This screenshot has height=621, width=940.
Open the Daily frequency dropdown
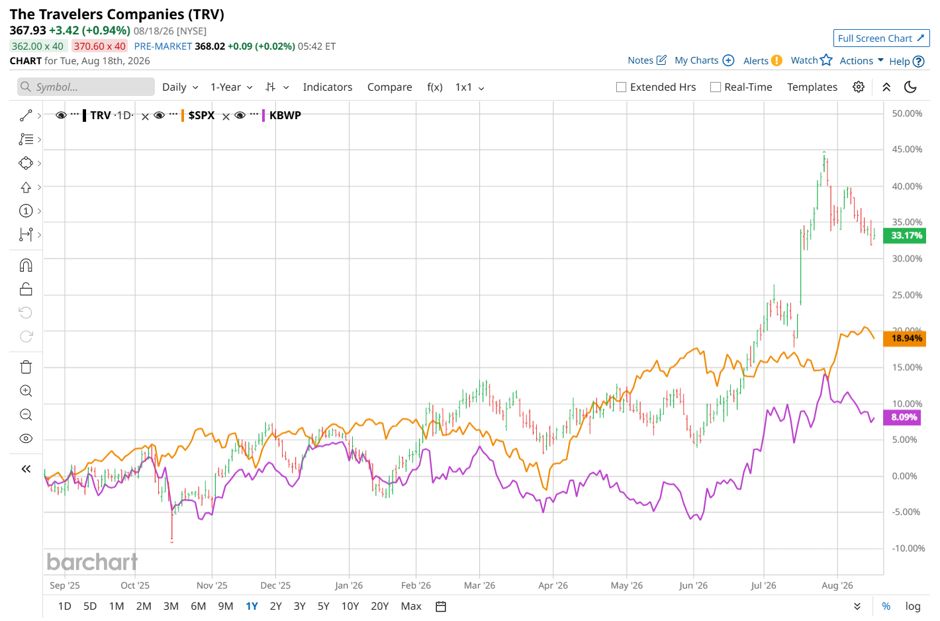[180, 87]
